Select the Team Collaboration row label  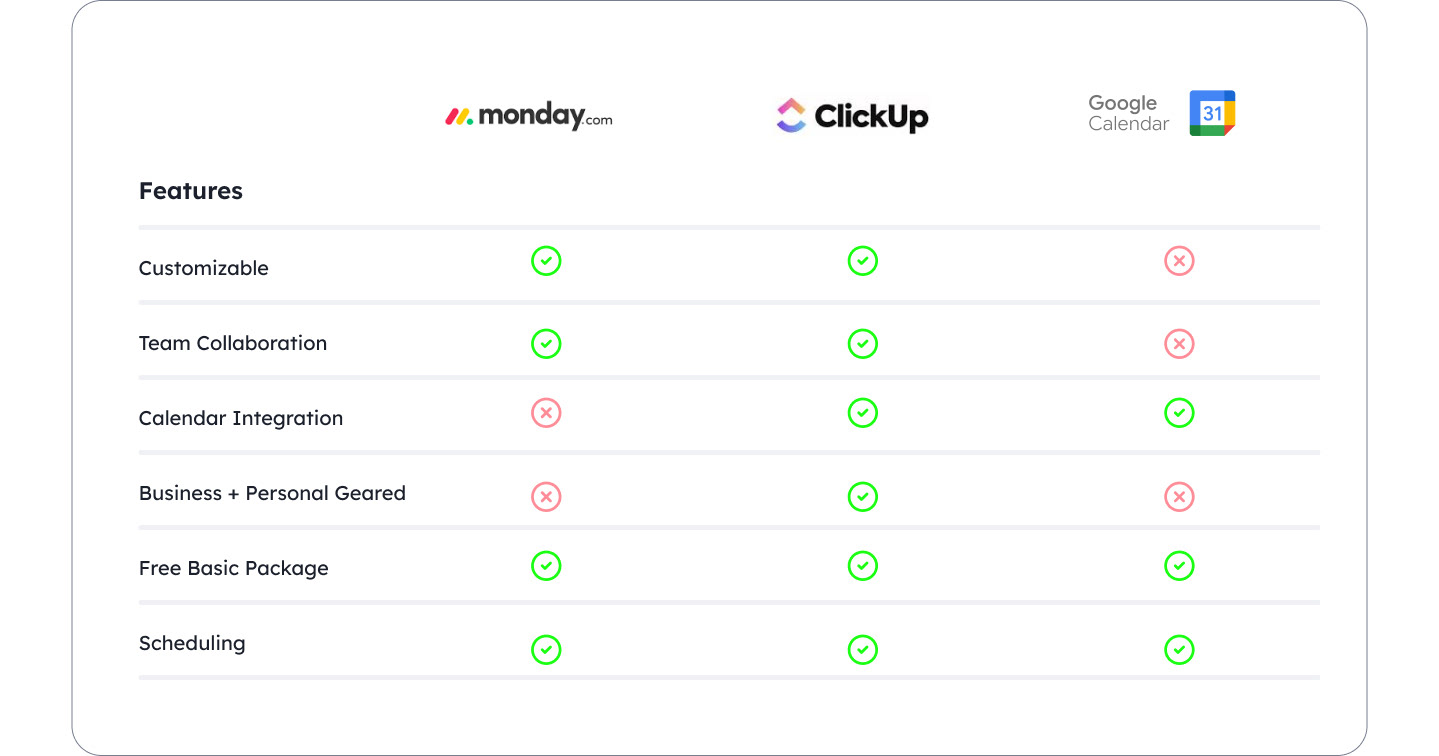pyautogui.click(x=233, y=343)
